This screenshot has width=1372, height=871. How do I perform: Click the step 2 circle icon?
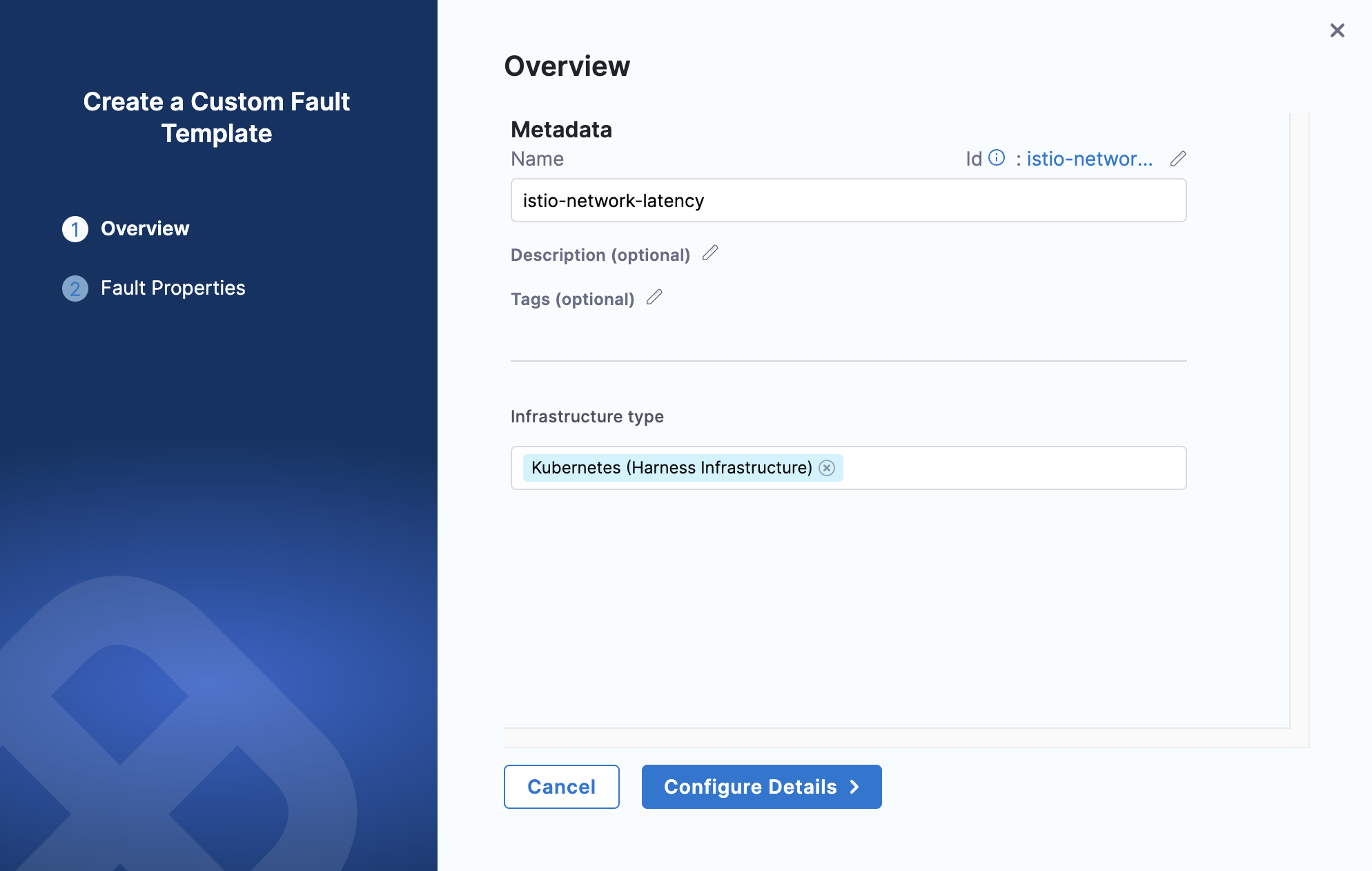pyautogui.click(x=75, y=288)
